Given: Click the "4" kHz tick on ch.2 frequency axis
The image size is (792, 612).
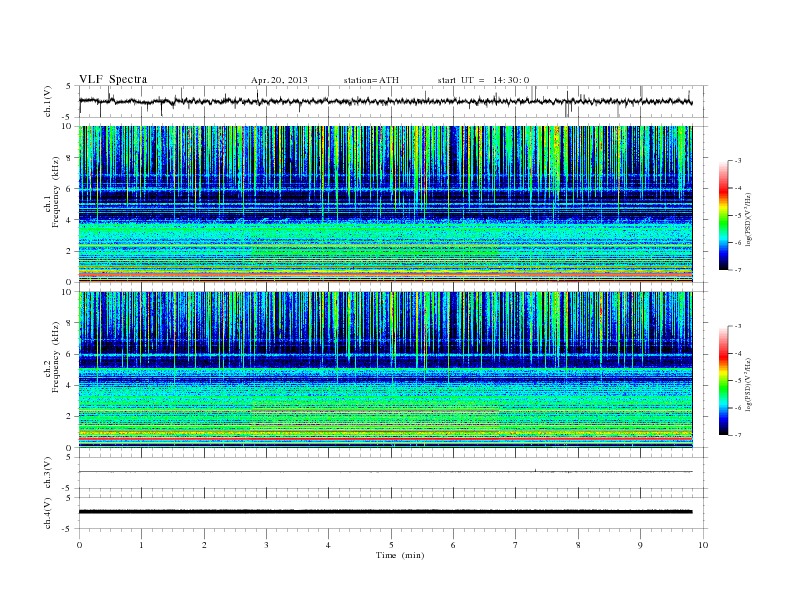Looking at the screenshot, I should click(x=69, y=385).
